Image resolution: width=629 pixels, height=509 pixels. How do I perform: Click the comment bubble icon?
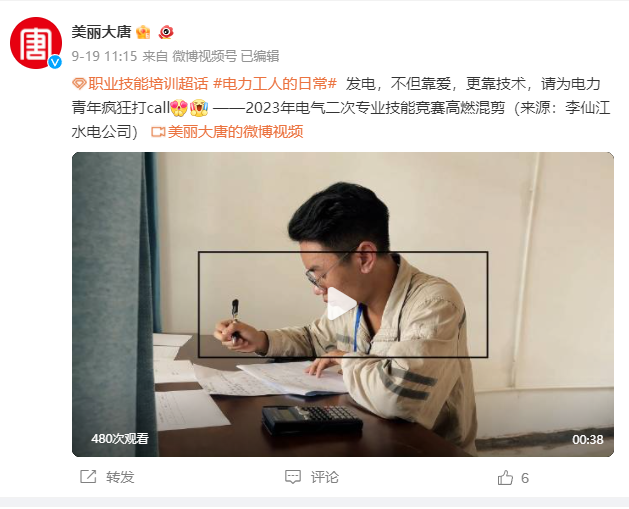[293, 477]
